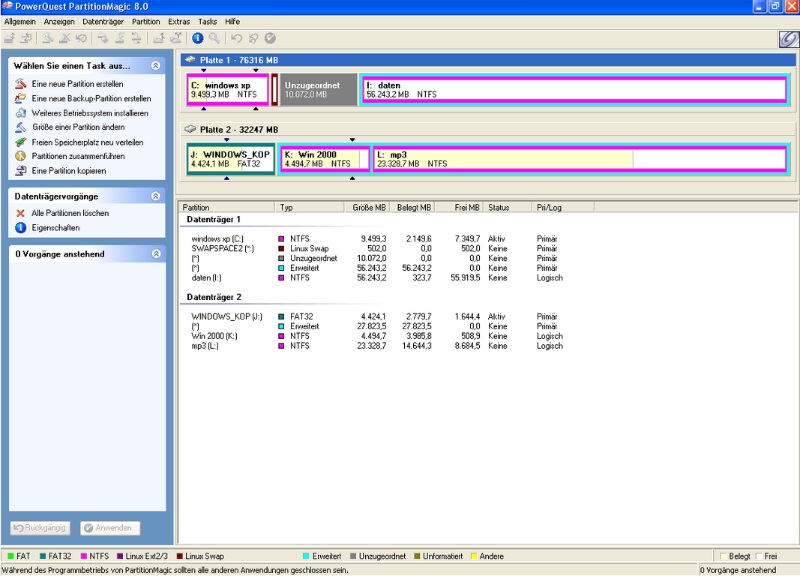Collapse the 'Wählen Sie einen Task aus' panel
The image size is (800, 576).
(x=156, y=65)
